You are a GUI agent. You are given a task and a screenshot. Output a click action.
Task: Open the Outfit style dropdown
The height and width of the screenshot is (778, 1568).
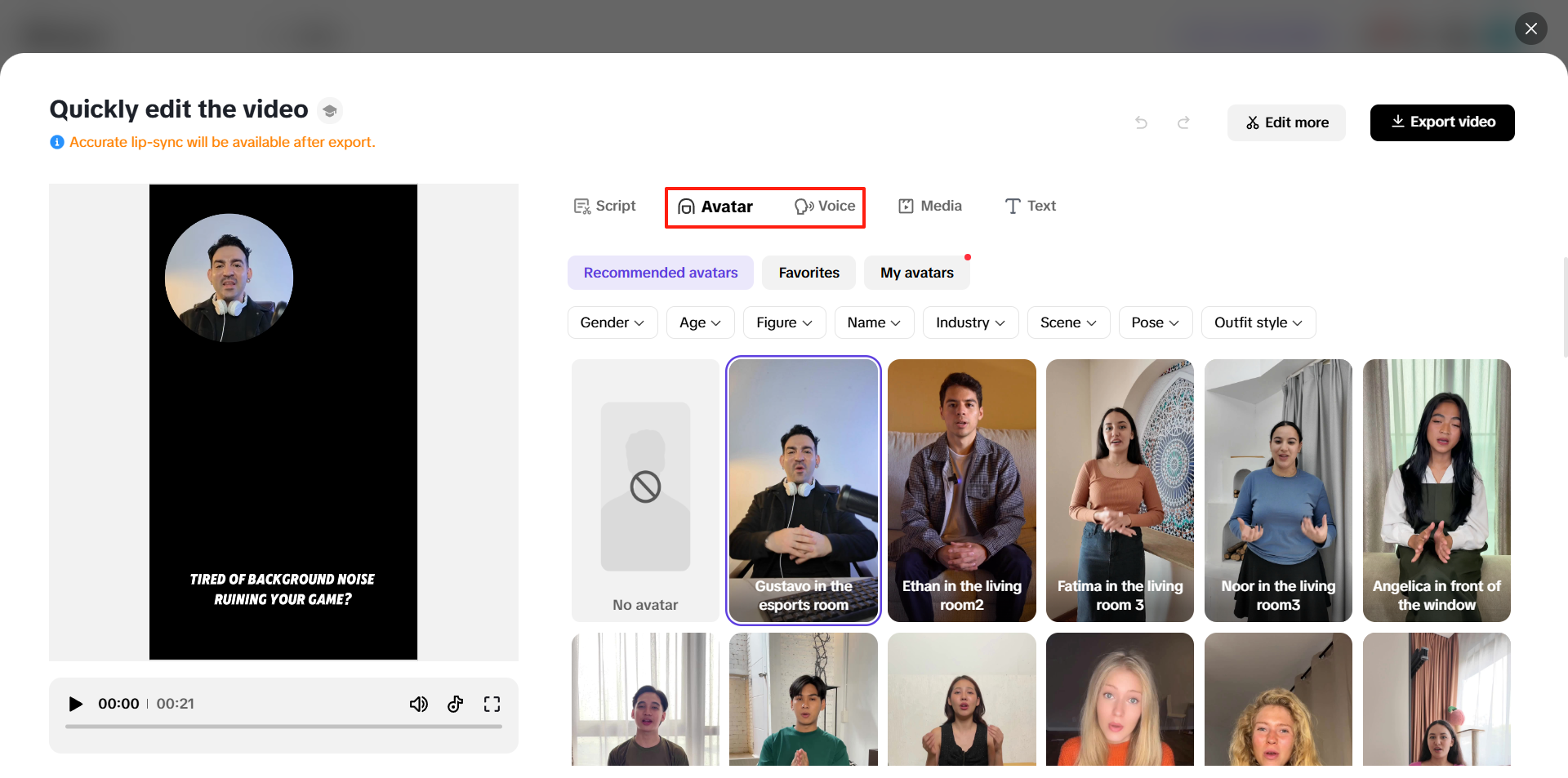click(x=1258, y=322)
